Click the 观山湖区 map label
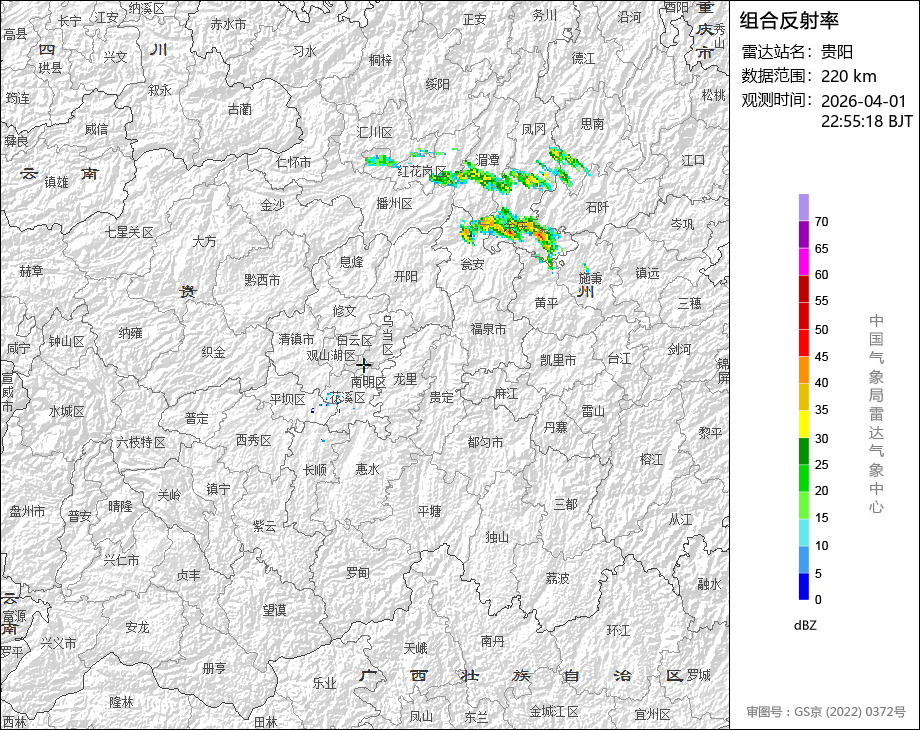The image size is (920, 730). [331, 356]
